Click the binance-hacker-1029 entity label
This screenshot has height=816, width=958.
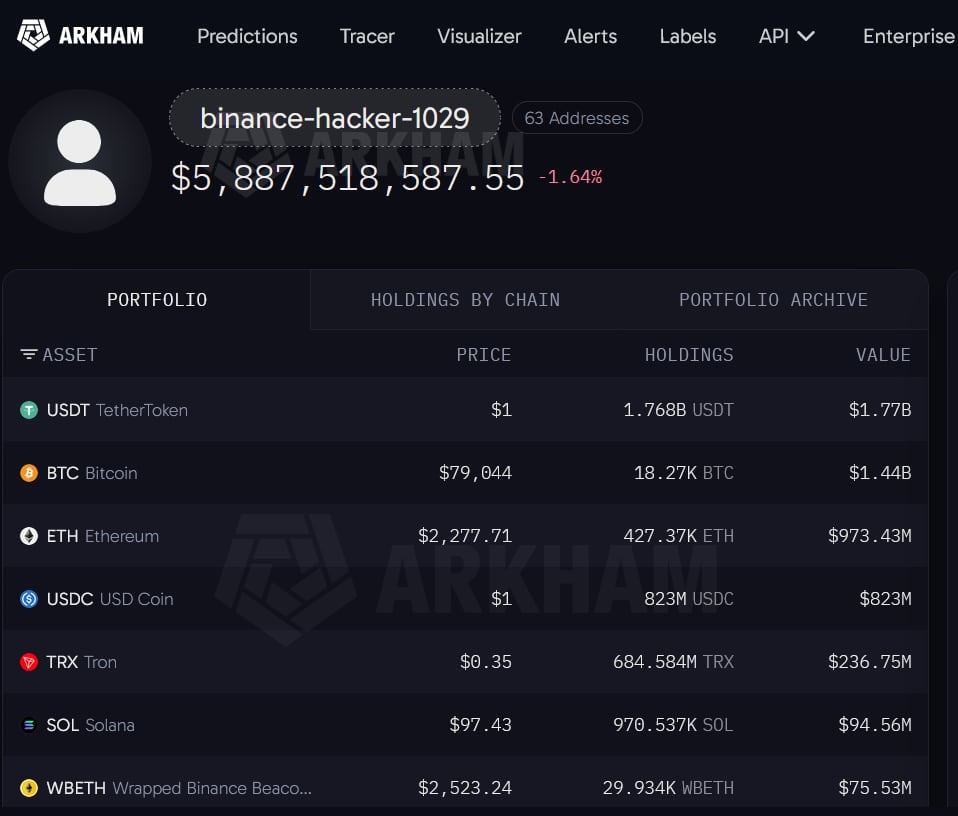coord(335,117)
